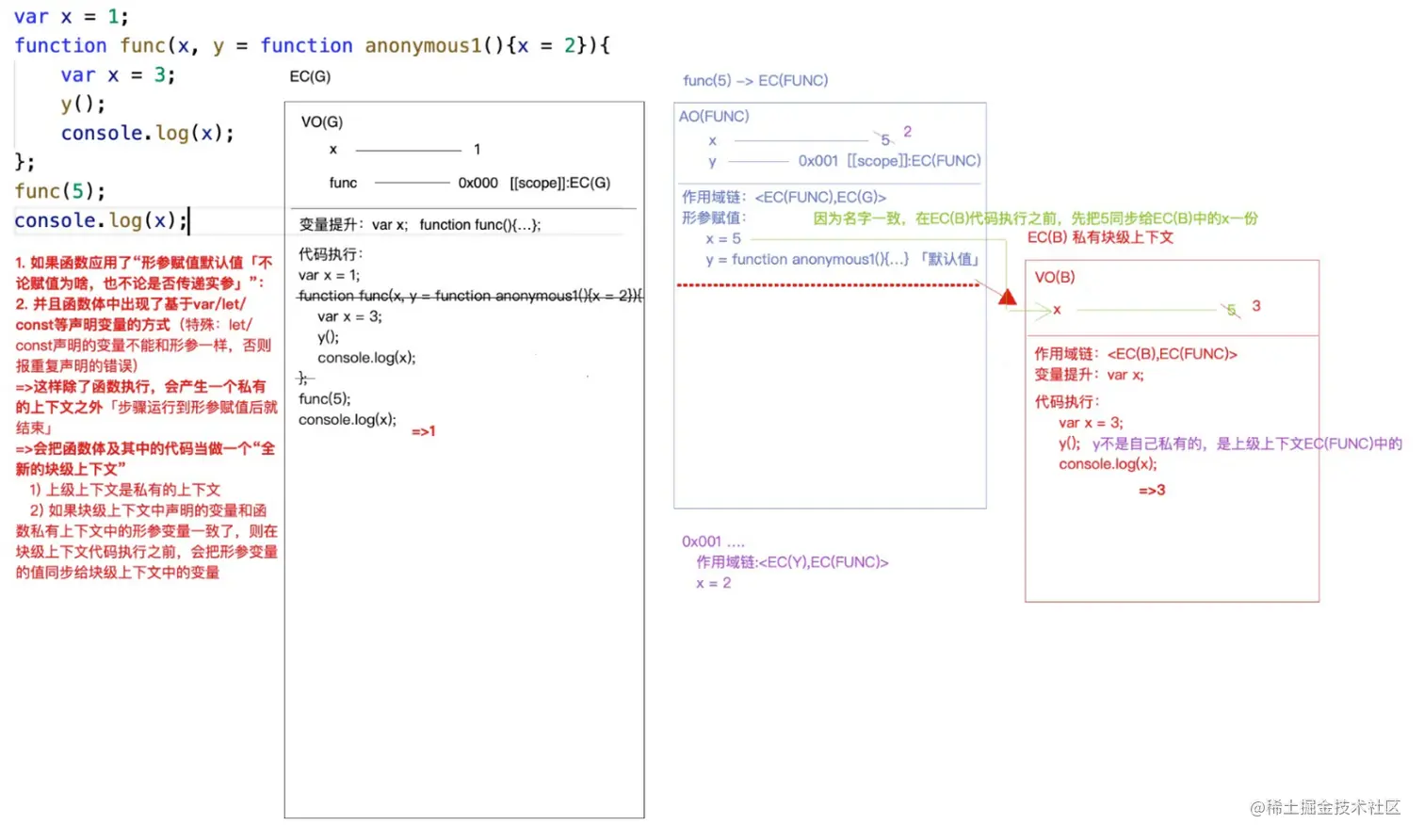Click the "代码执行:" heading in the EC(B) box

pyautogui.click(x=1067, y=401)
